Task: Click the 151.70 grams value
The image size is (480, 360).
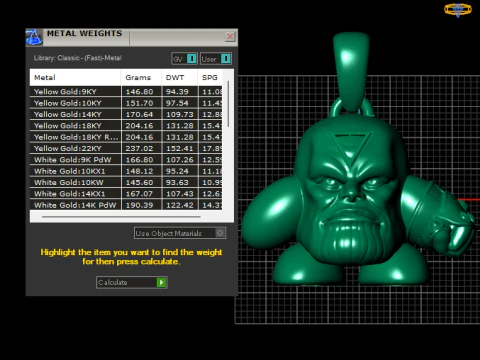Action: pos(139,103)
